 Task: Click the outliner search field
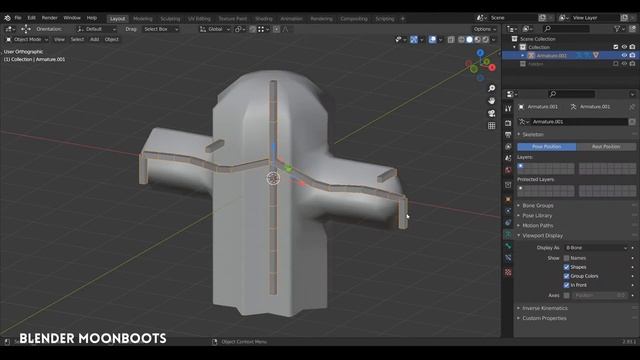click(x=566, y=29)
